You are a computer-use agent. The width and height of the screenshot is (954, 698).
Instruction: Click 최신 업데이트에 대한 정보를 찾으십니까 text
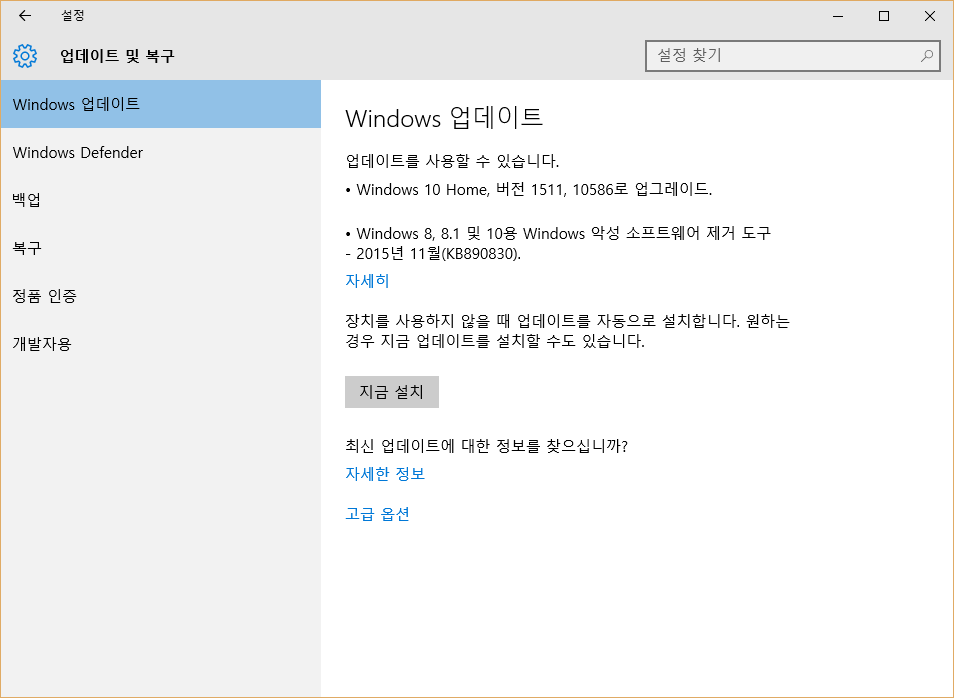(486, 446)
